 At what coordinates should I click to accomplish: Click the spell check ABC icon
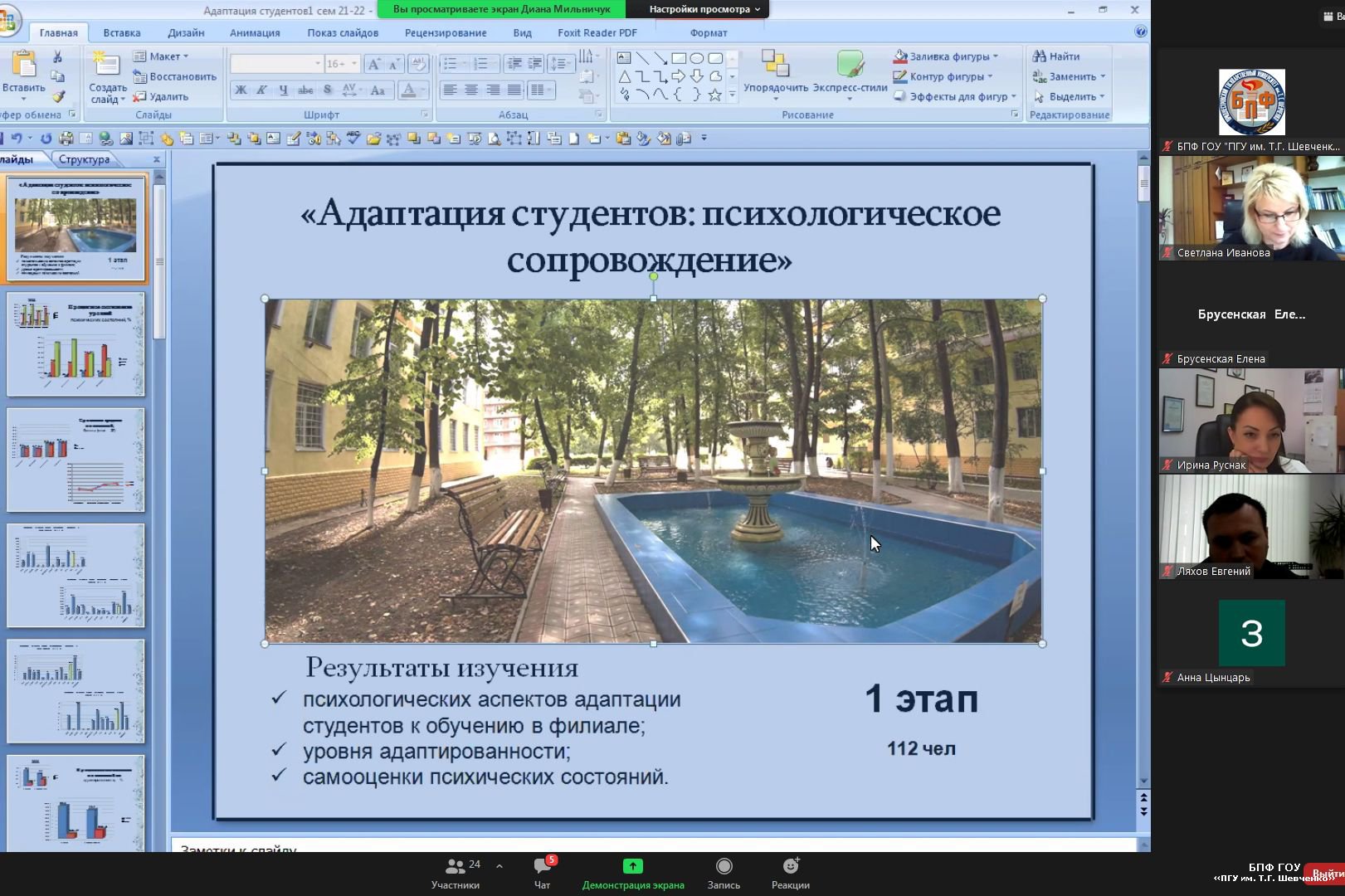click(354, 139)
